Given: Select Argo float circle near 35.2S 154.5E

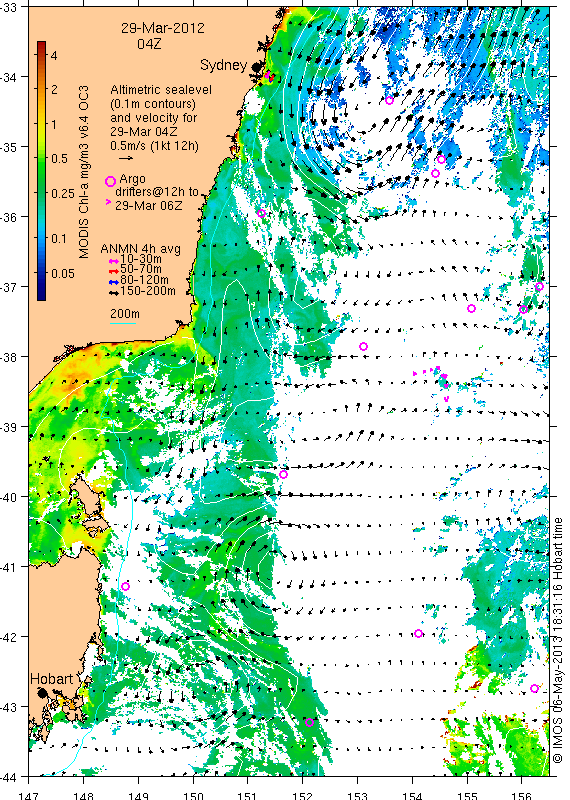Looking at the screenshot, I should (441, 160).
